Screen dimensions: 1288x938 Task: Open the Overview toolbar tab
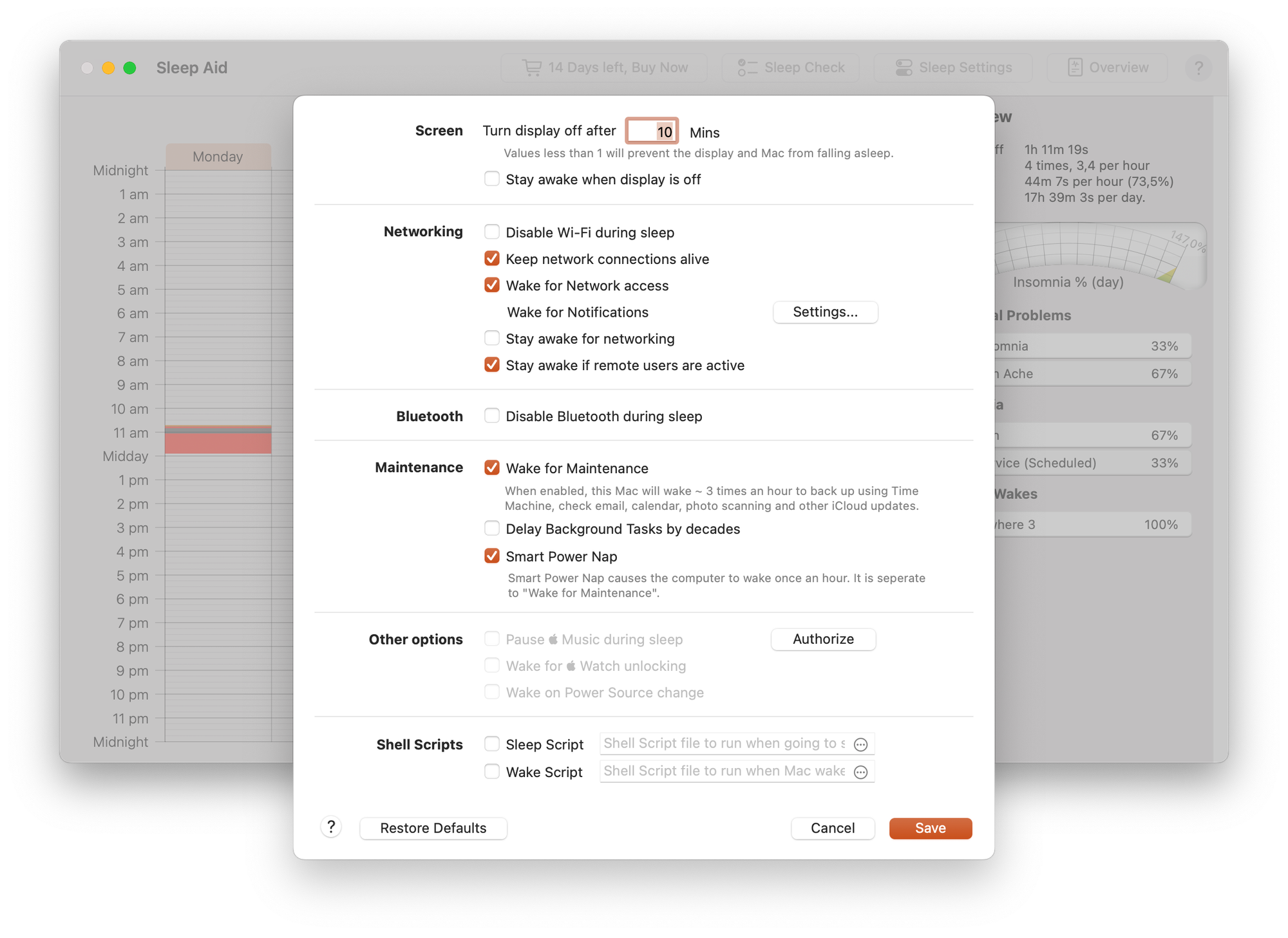tap(1108, 68)
